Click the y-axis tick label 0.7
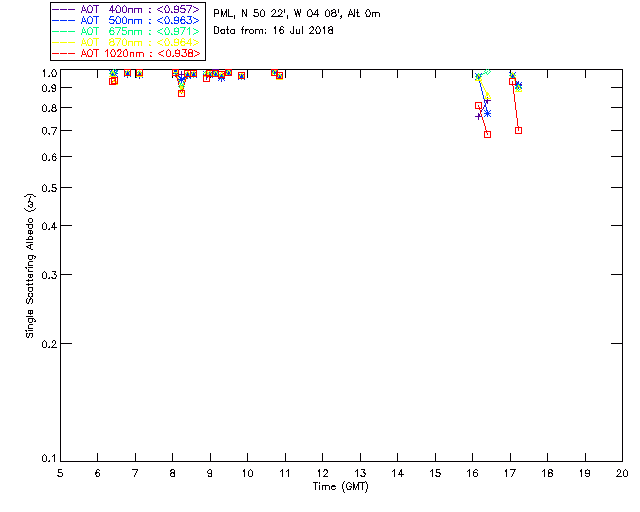This screenshot has height=512, width=640. click(x=49, y=131)
